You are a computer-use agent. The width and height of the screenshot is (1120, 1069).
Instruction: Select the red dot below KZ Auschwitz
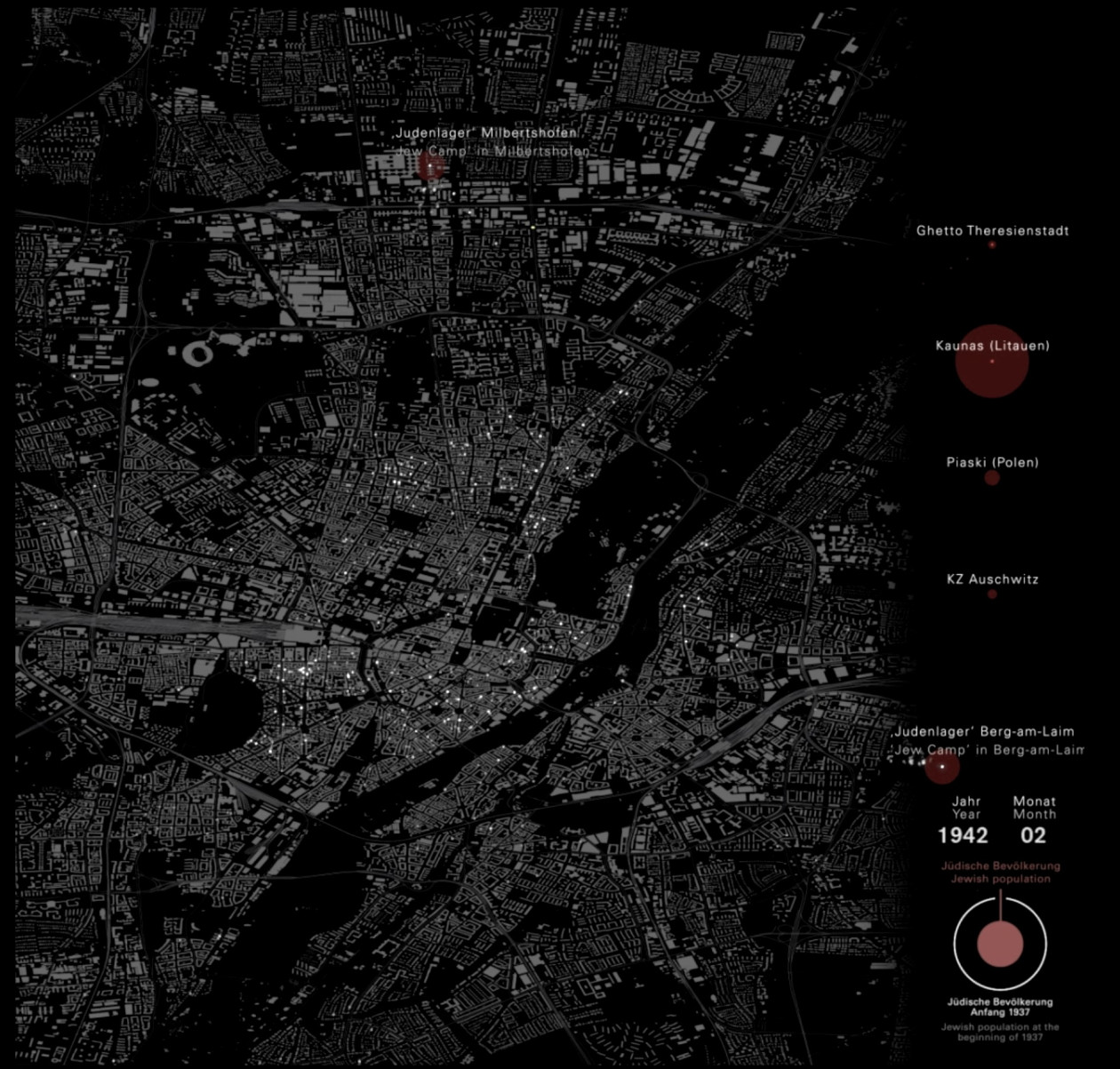pyautogui.click(x=992, y=594)
